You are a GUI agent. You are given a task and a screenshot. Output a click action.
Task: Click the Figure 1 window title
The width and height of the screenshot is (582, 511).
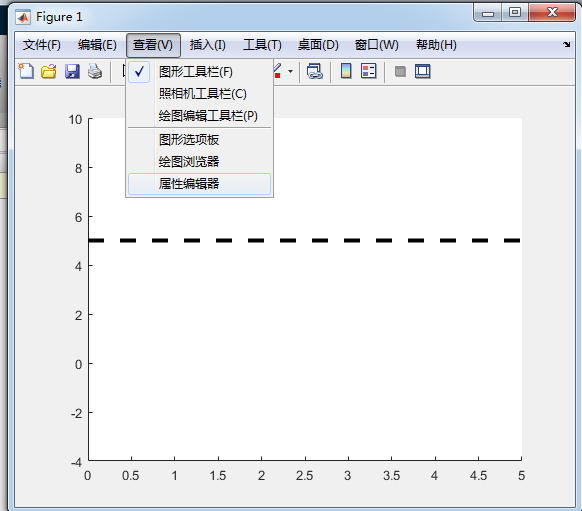pyautogui.click(x=59, y=17)
